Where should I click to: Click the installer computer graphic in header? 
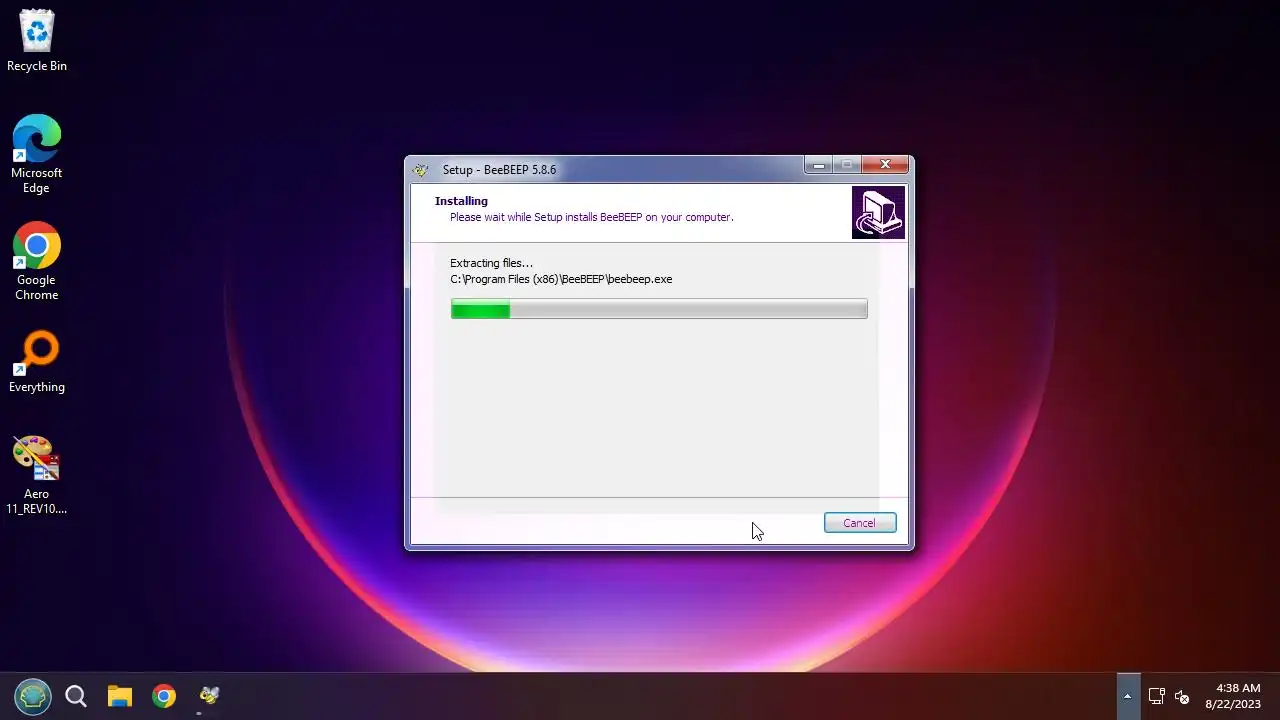(878, 213)
